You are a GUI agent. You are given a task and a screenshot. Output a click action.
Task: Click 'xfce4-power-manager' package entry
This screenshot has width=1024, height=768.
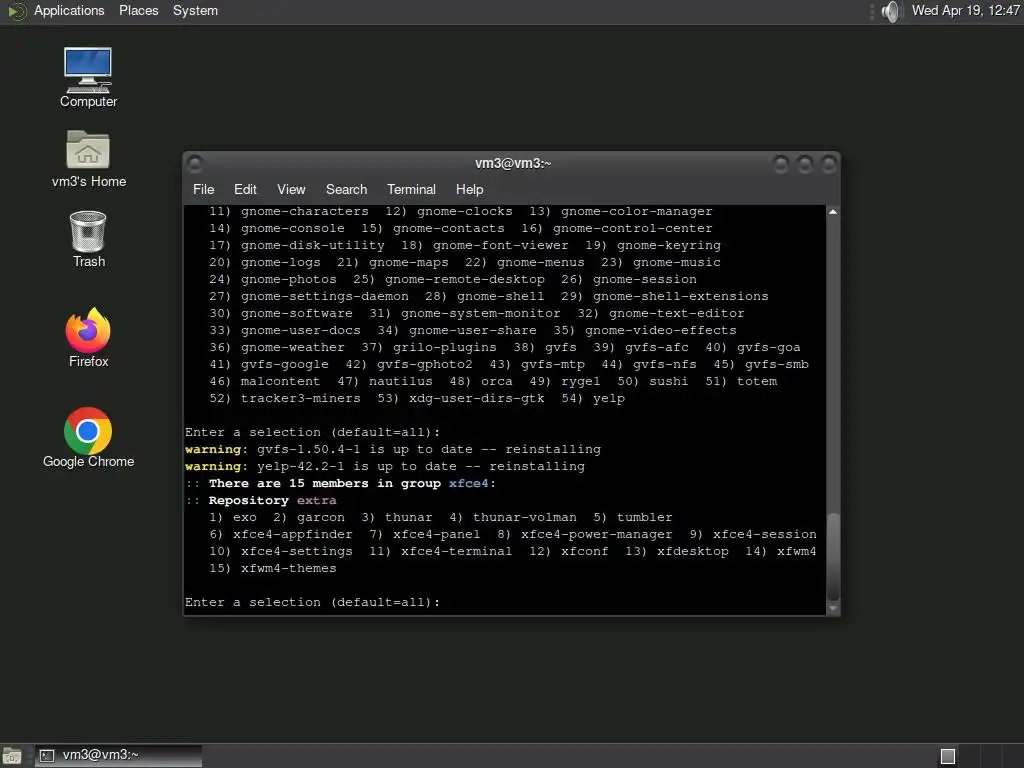pyautogui.click(x=596, y=534)
